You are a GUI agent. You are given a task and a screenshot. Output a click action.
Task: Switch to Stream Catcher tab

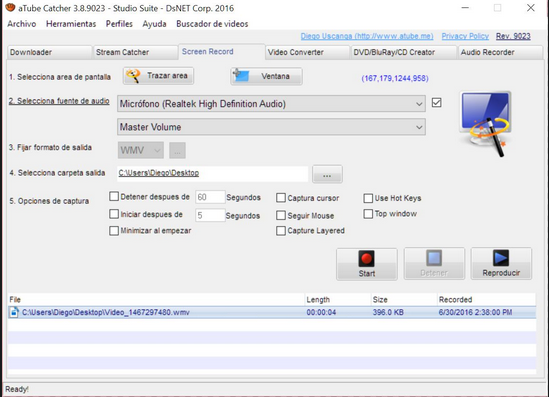tap(136, 52)
